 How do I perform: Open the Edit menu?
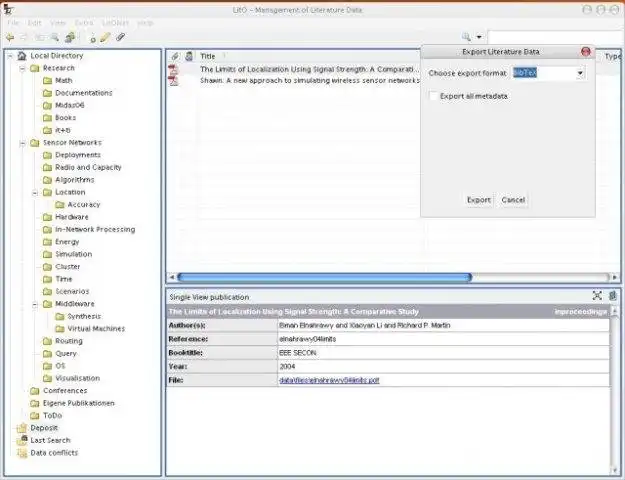34,23
